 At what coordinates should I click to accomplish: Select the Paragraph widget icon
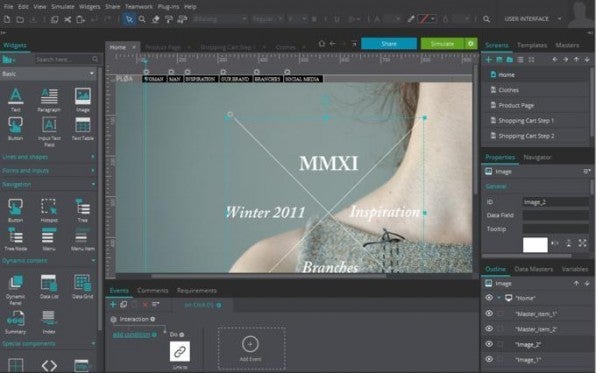[x=49, y=96]
